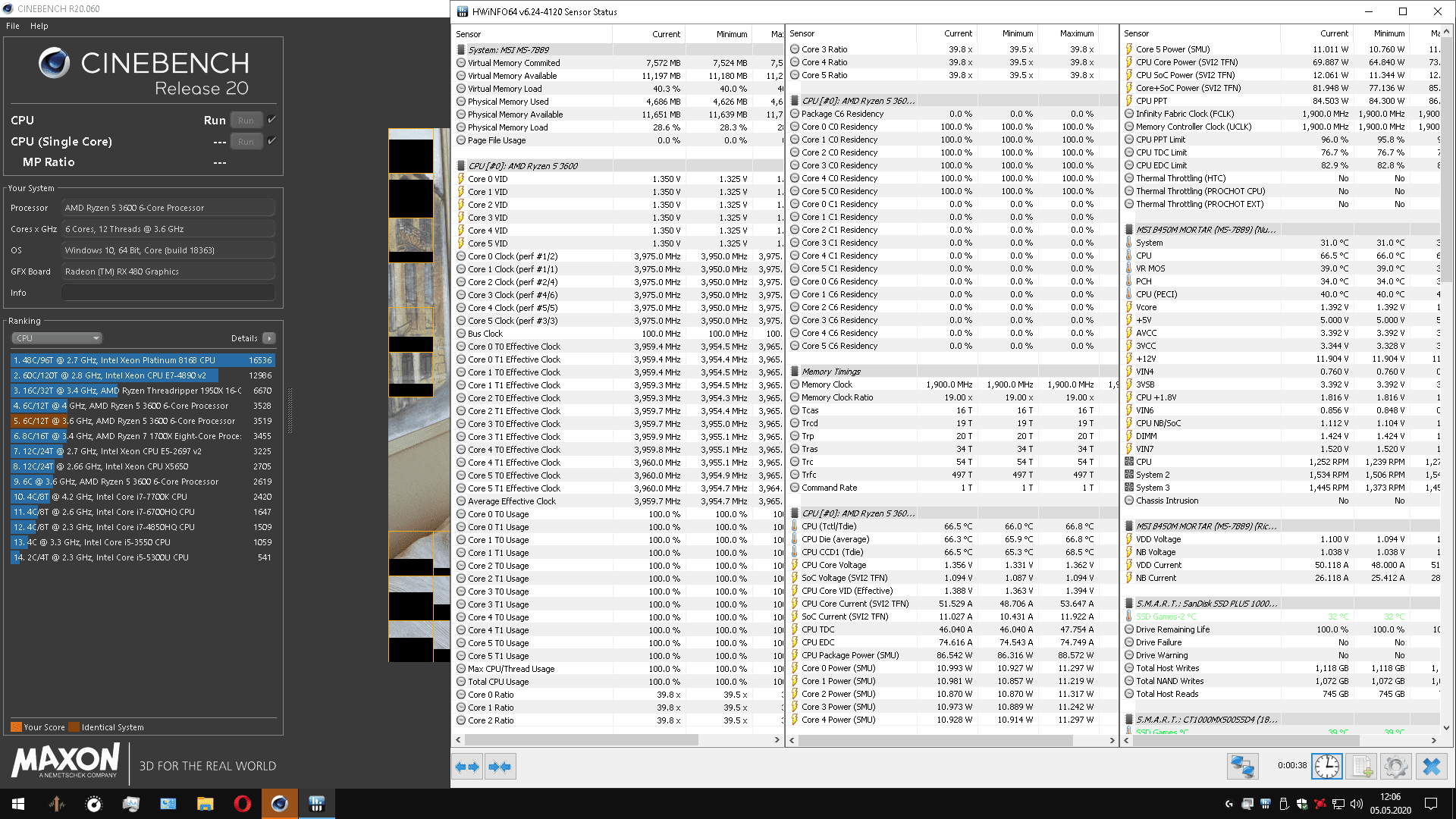Click the taskbar clock showing 12:06
Viewport: 1456px width, 819px height.
(1390, 804)
